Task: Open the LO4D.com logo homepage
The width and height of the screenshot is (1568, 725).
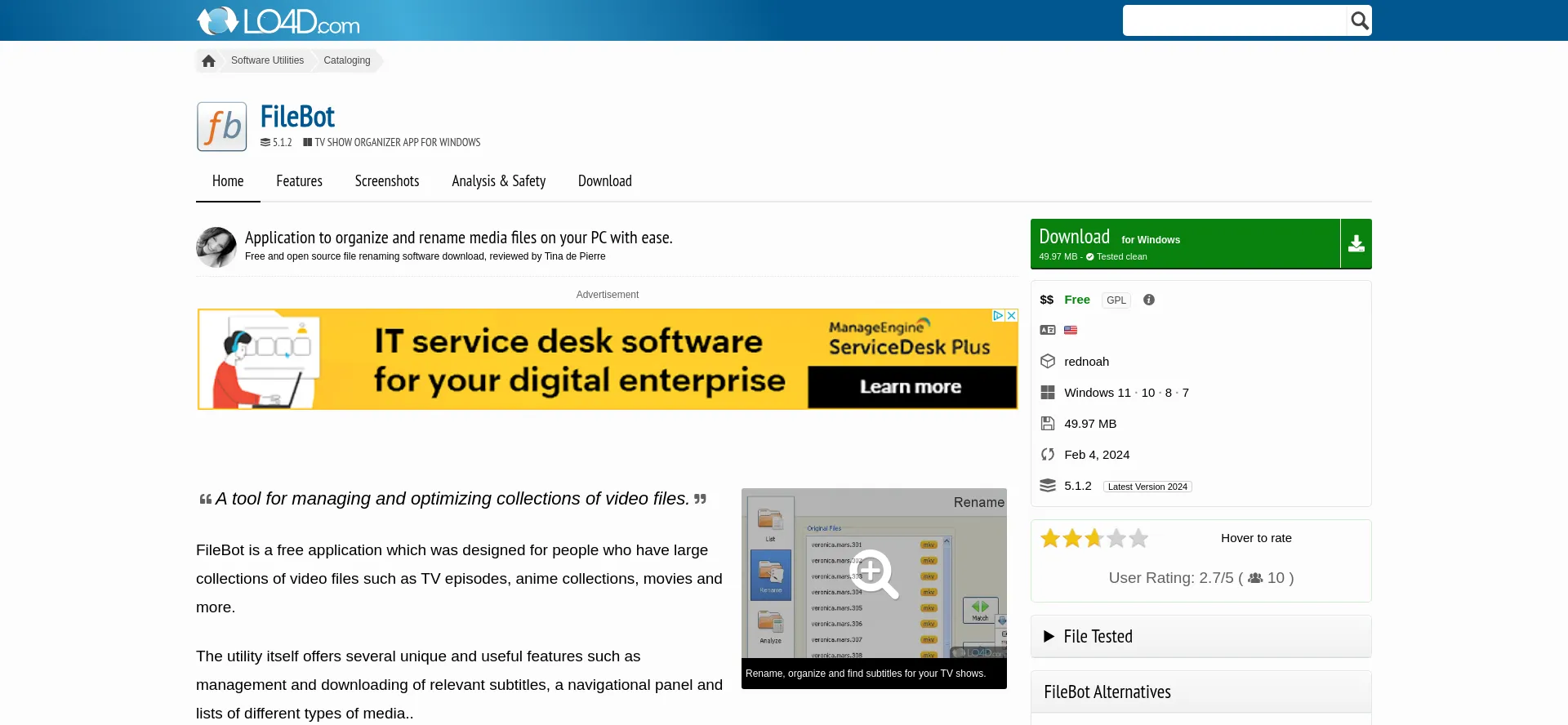Action: click(x=278, y=20)
